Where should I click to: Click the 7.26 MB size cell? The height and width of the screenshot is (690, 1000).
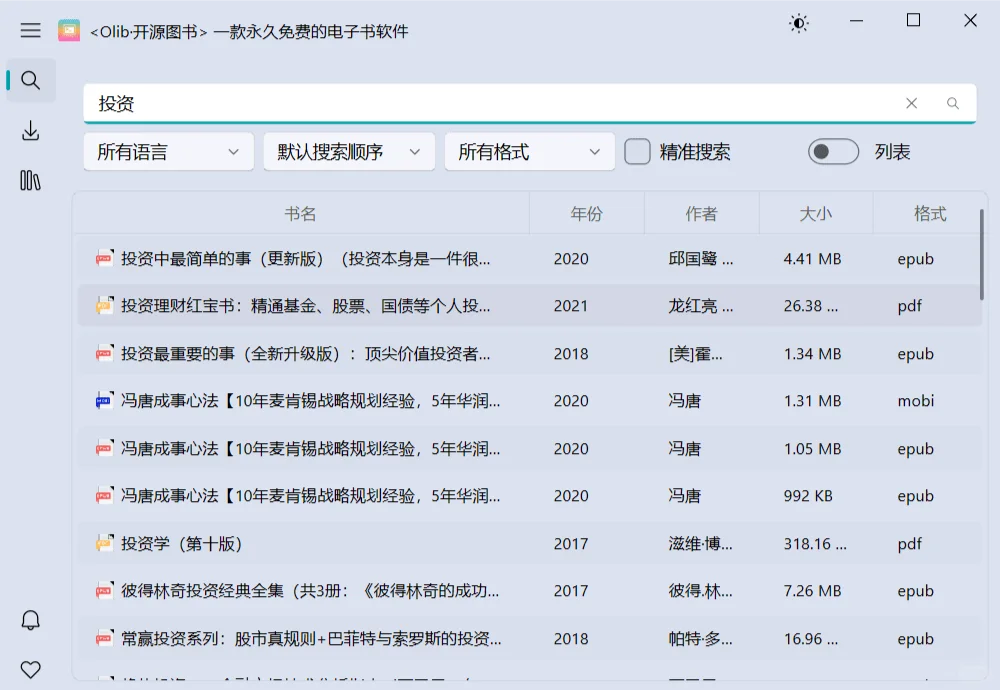(812, 591)
